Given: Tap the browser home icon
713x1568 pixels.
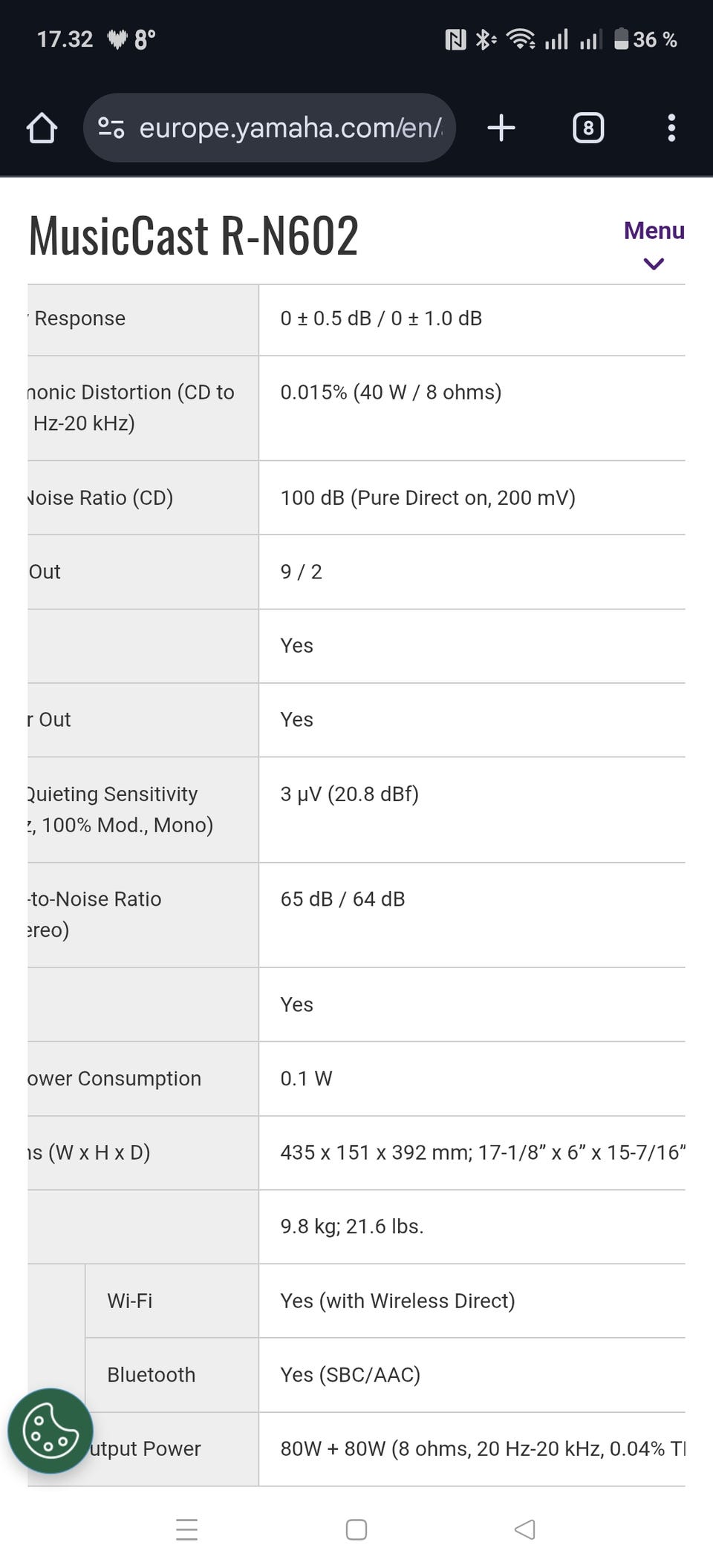Looking at the screenshot, I should (42, 128).
